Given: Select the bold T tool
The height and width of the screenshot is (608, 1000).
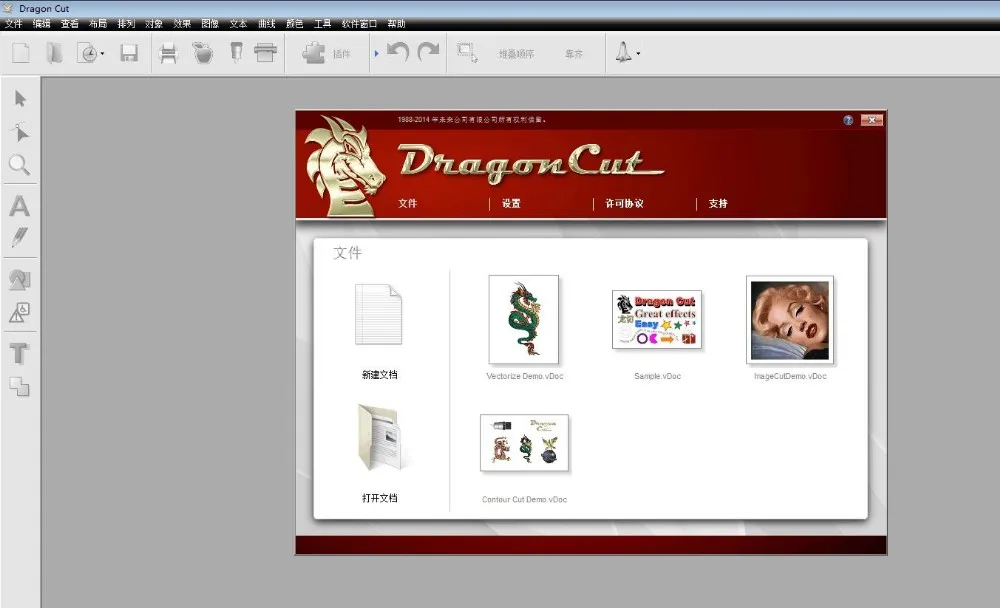Looking at the screenshot, I should coord(19,353).
